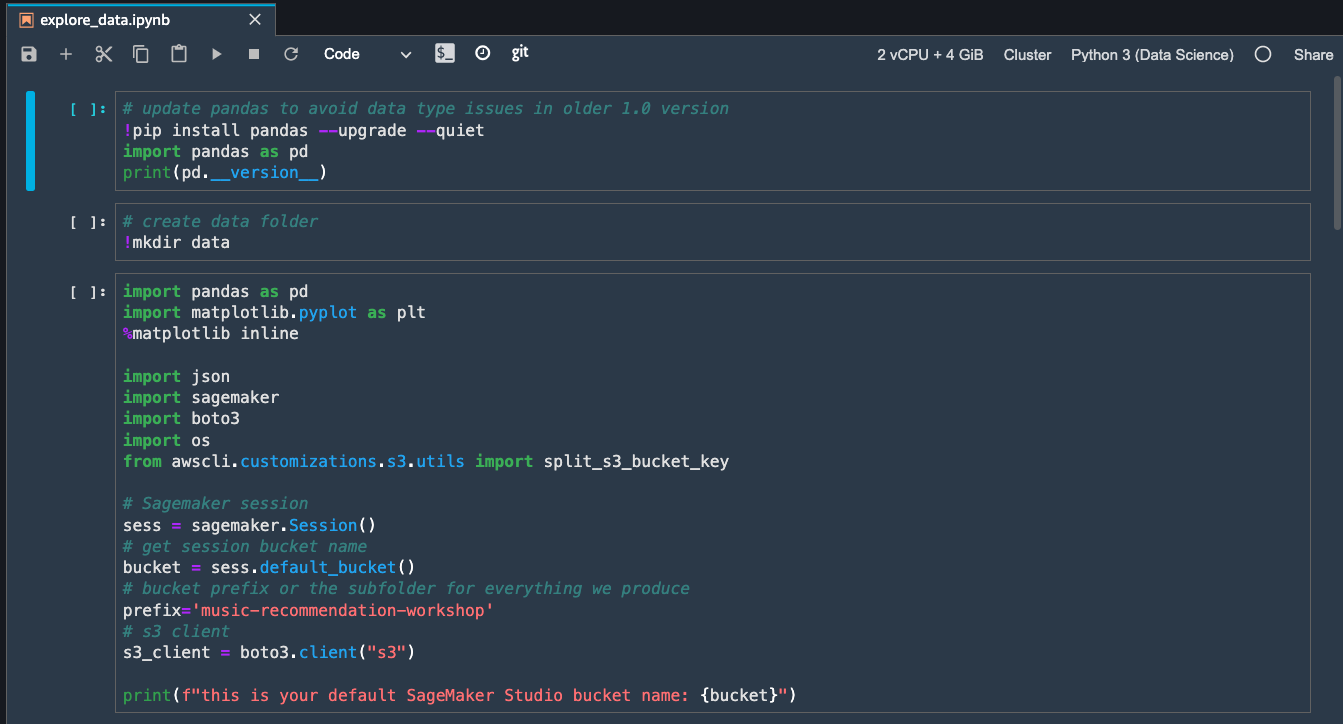Click the prompt of the mkdir data cell

88,222
